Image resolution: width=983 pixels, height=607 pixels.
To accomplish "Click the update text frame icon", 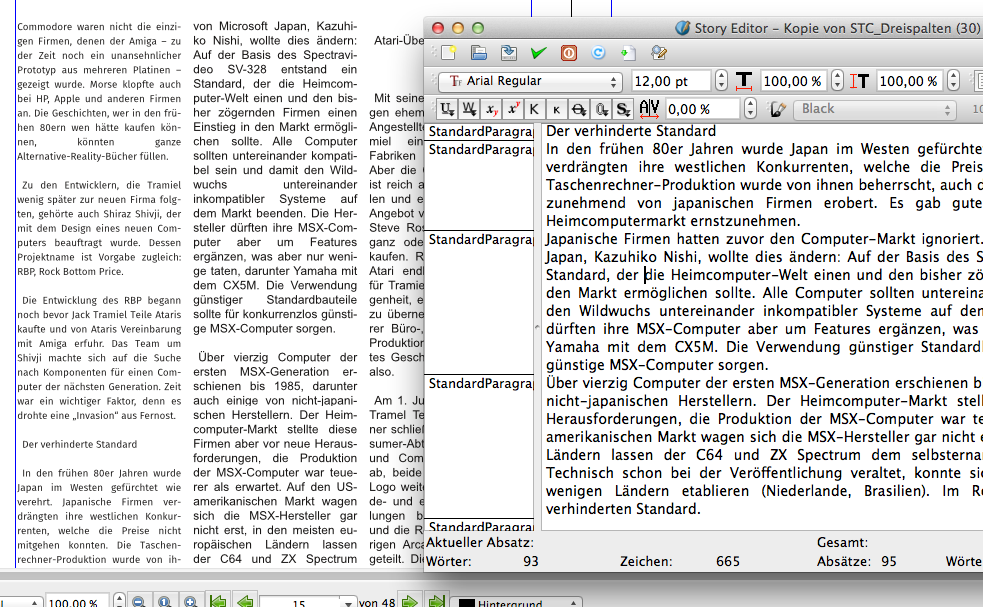I will (628, 53).
